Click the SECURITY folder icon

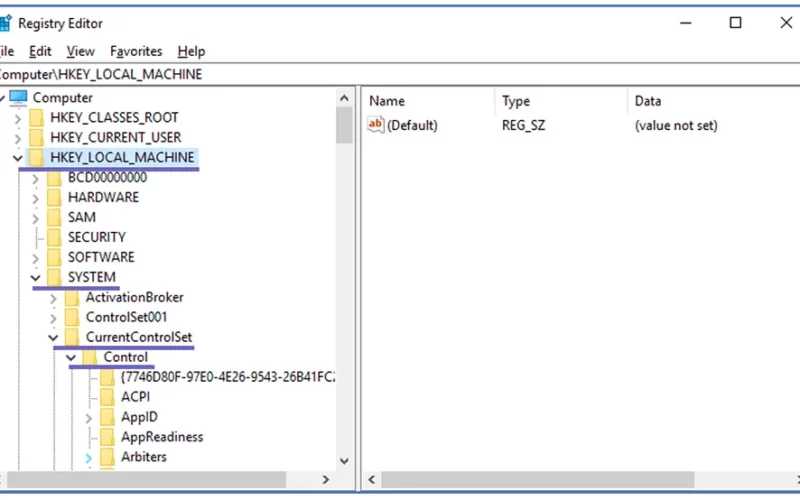coord(54,237)
